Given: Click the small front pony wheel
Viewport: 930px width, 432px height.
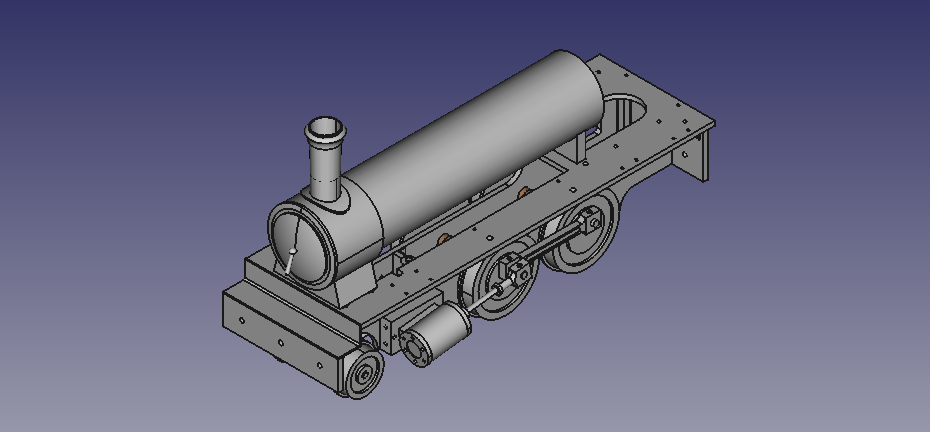Looking at the screenshot, I should (364, 373).
